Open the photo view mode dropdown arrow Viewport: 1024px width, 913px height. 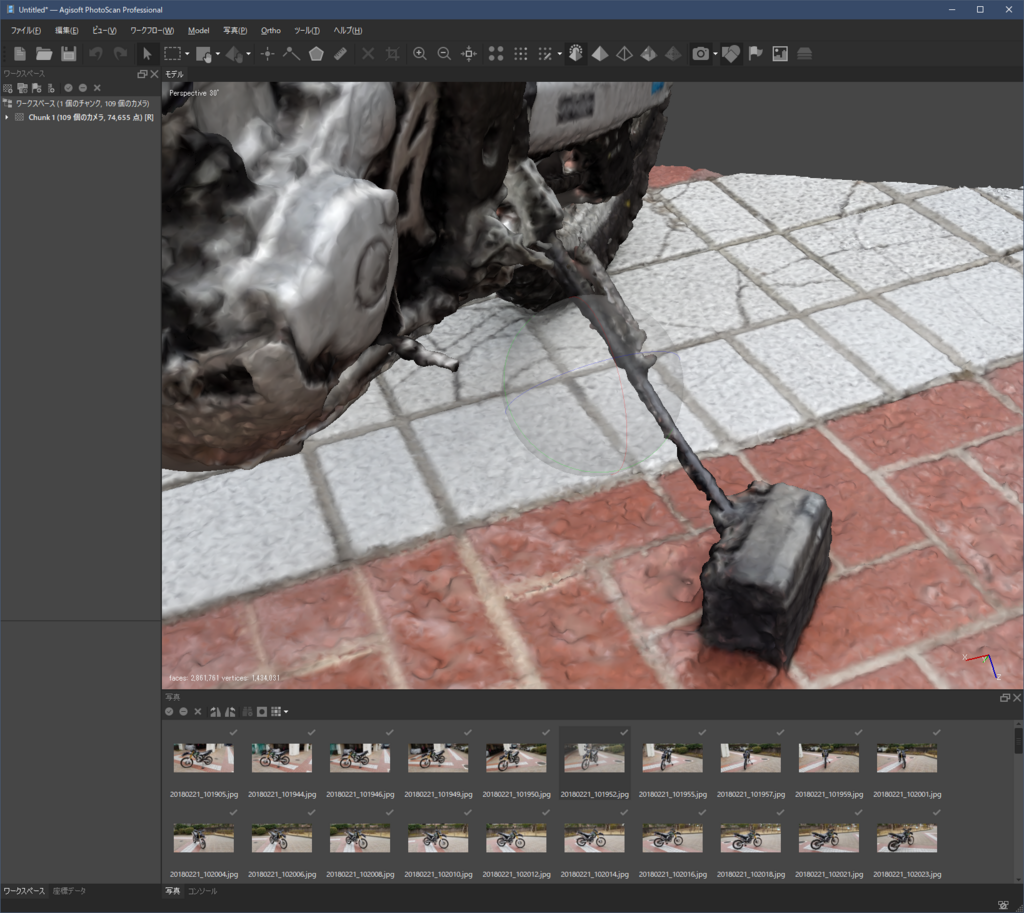tap(286, 712)
